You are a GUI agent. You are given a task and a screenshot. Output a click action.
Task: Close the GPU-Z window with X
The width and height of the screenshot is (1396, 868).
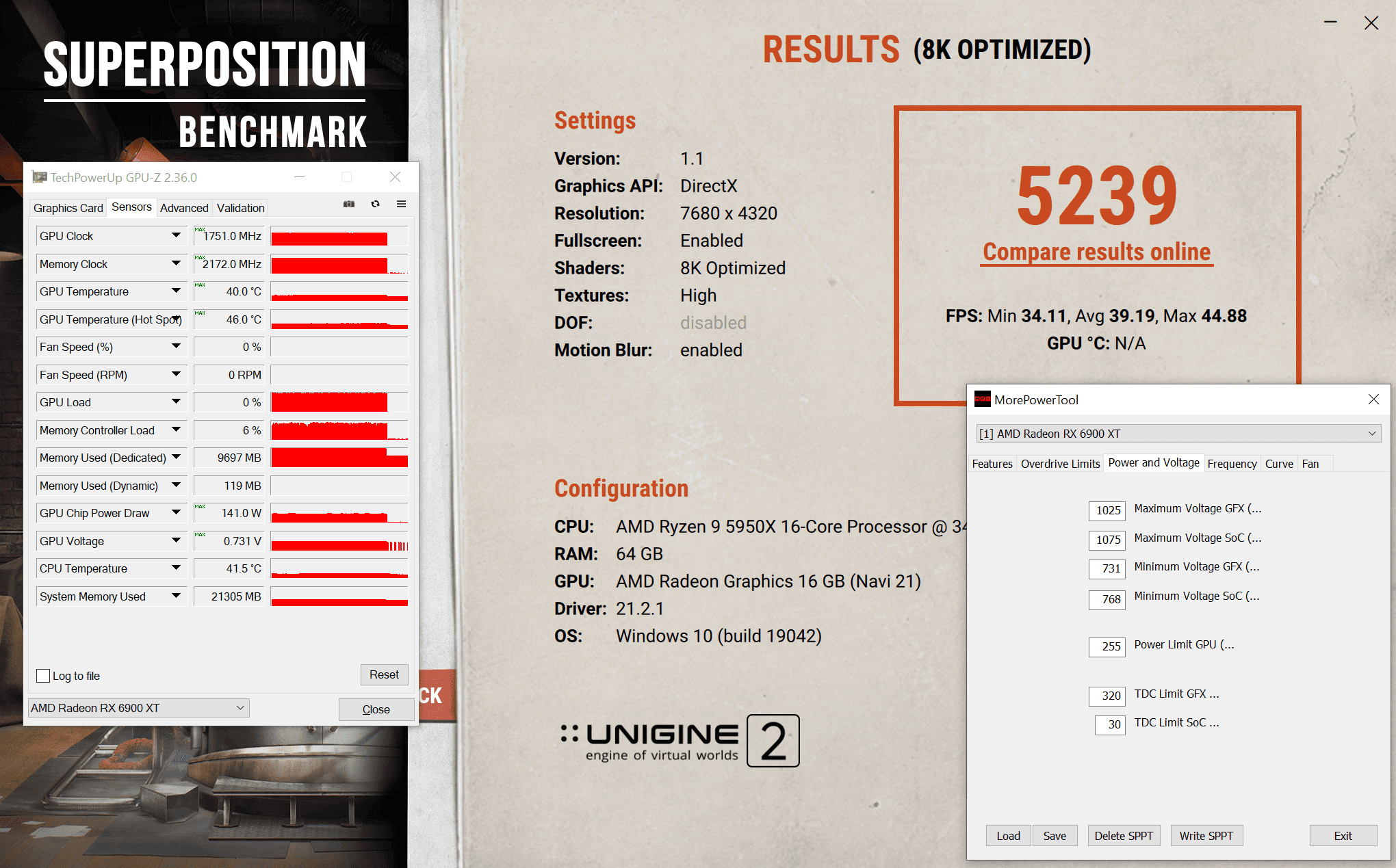coord(395,177)
